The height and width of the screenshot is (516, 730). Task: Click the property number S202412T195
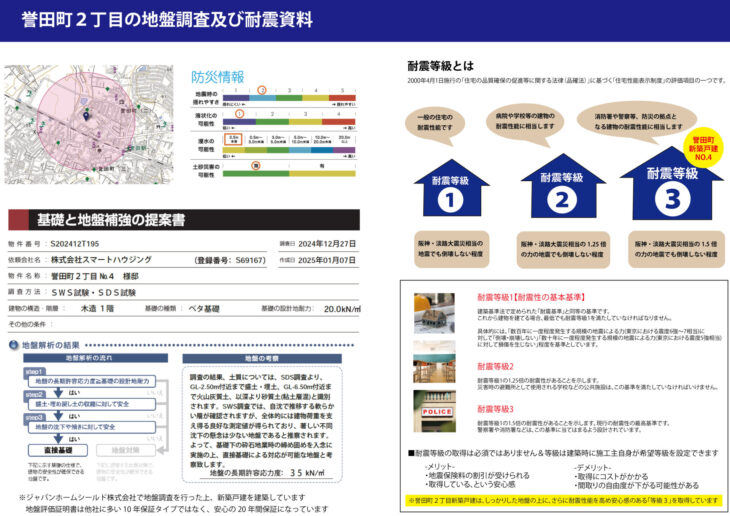pyautogui.click(x=74, y=244)
